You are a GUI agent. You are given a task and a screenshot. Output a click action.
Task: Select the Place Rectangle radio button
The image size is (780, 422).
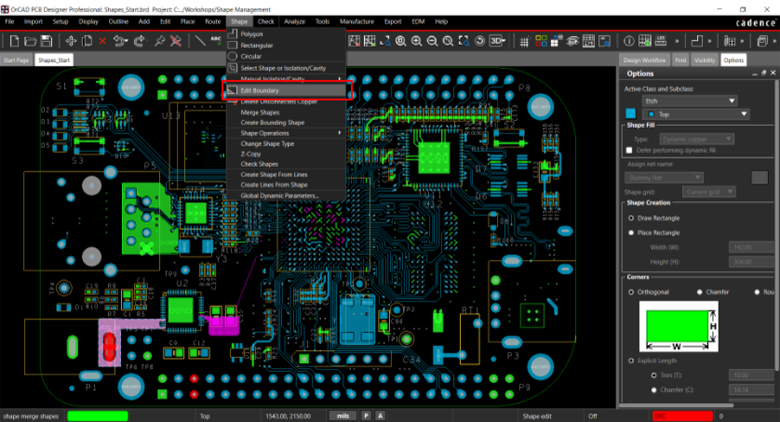(x=631, y=232)
